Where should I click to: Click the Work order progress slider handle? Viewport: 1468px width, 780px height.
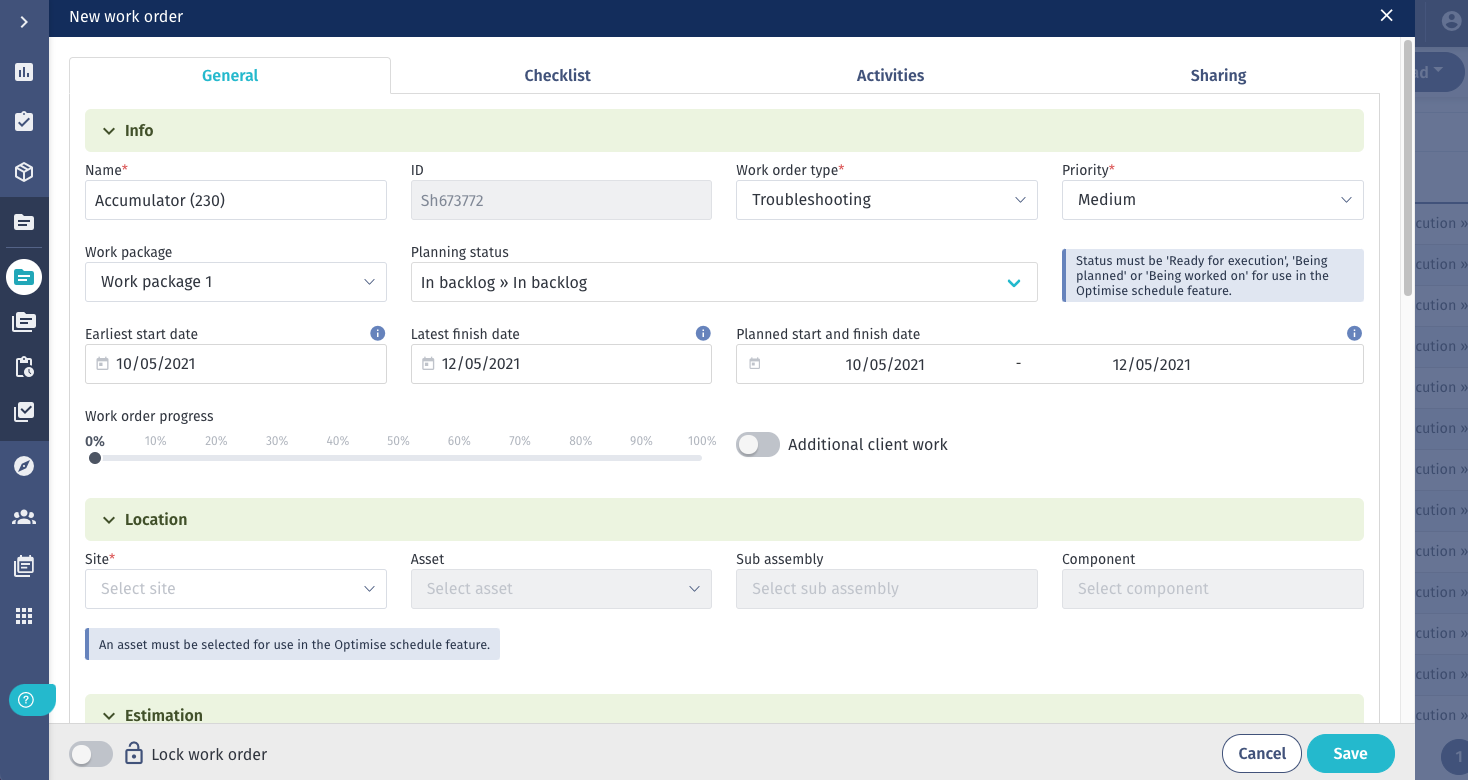[x=95, y=458]
